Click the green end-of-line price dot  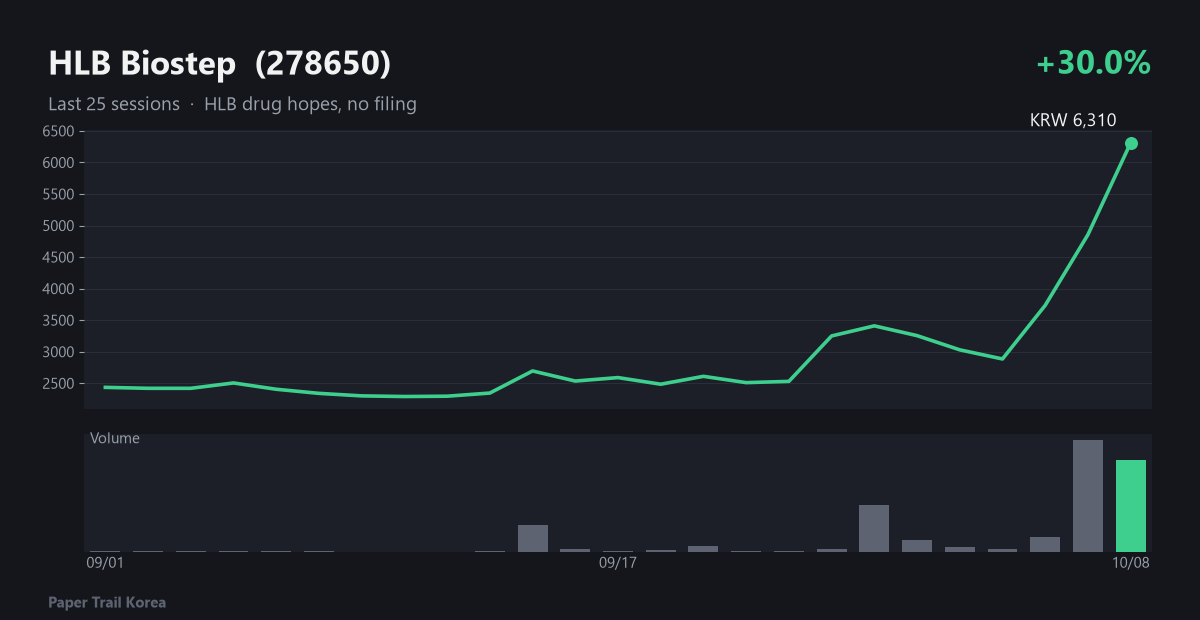click(1131, 143)
